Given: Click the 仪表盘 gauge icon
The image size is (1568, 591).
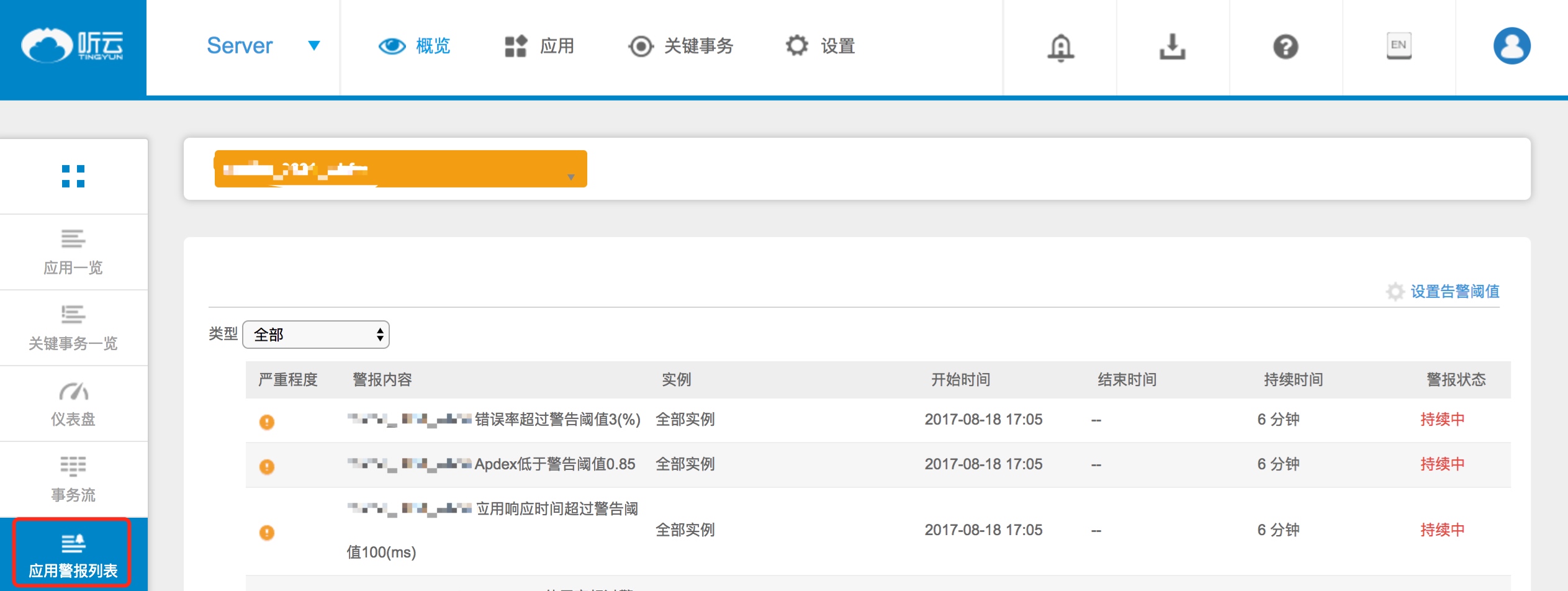Looking at the screenshot, I should [73, 391].
